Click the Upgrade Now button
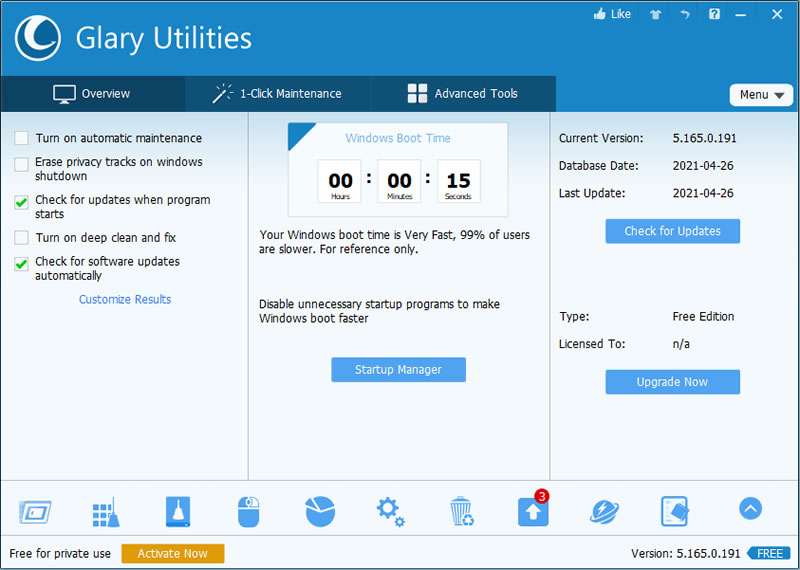The width and height of the screenshot is (800, 570). pyautogui.click(x=672, y=382)
